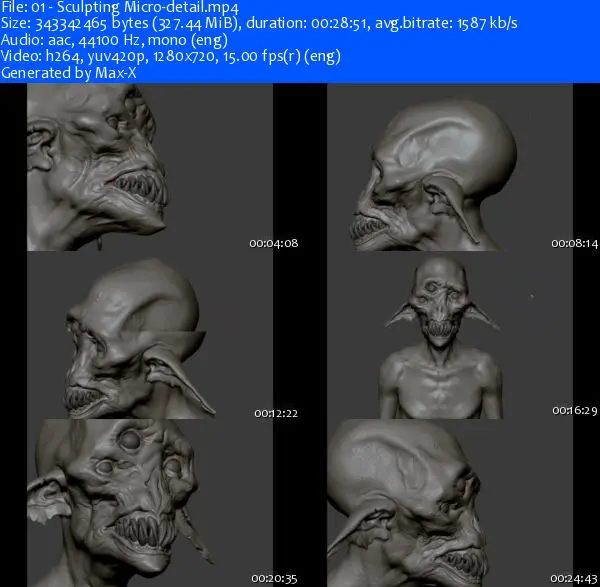Open the thumbnail stamped 00:08:14
This screenshot has width=600, height=587.
450,167
